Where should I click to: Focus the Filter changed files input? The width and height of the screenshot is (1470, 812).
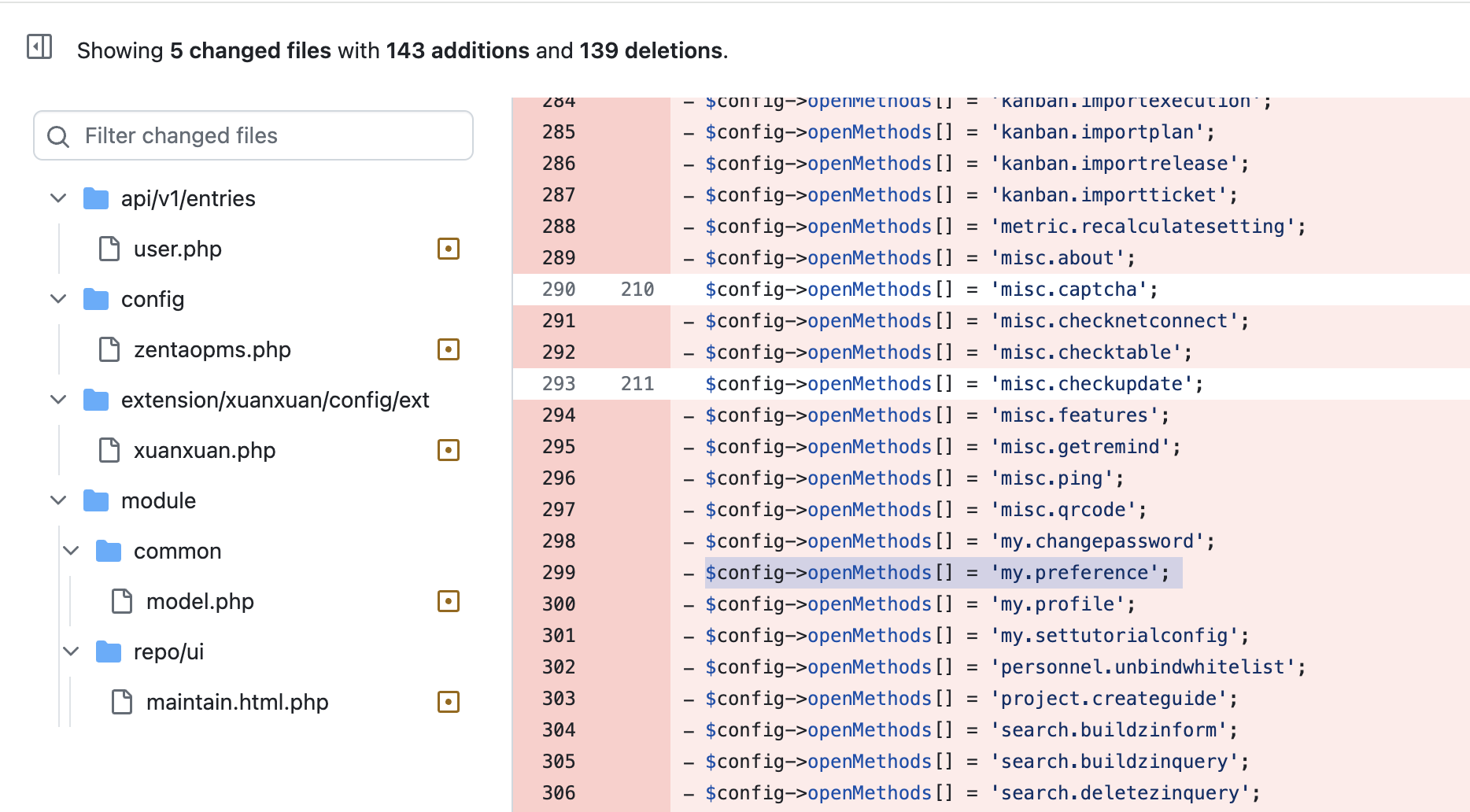268,136
